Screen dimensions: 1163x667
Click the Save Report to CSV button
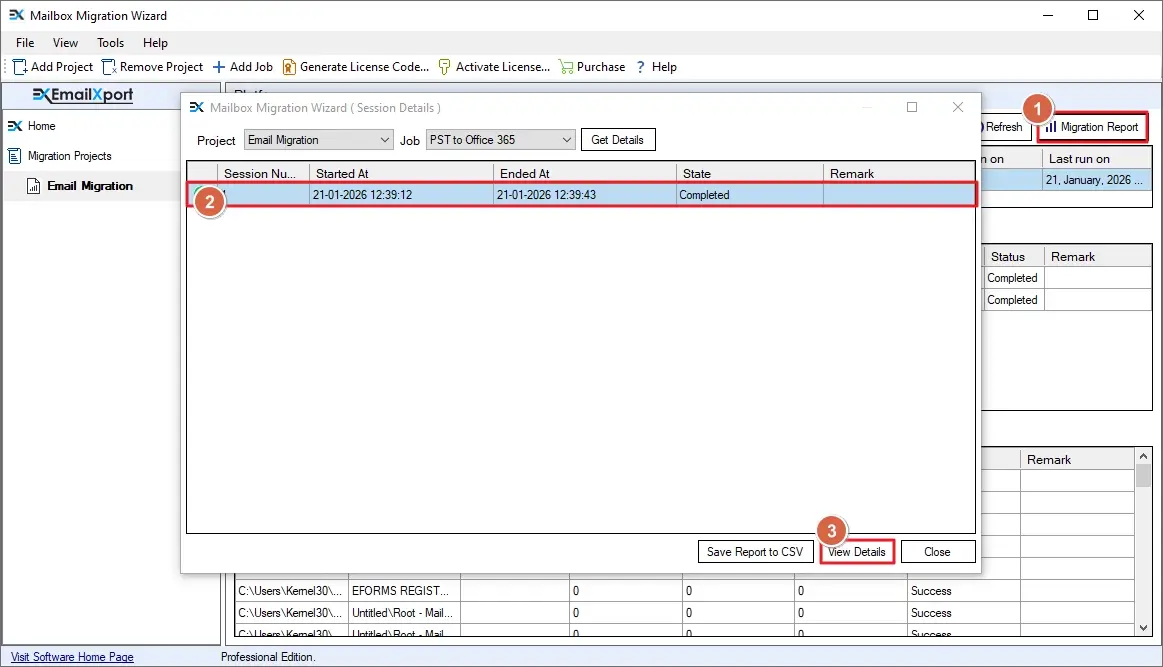[755, 551]
